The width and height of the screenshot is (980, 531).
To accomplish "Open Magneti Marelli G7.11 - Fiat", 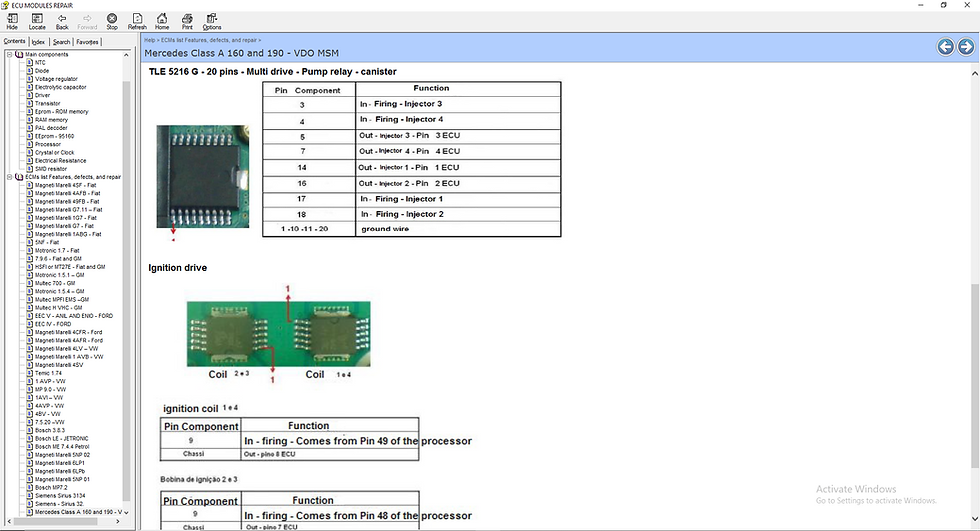I will [69, 209].
